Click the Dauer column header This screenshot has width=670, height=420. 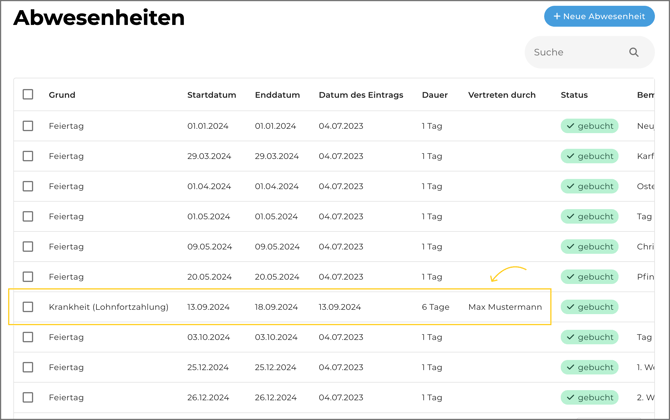point(435,95)
